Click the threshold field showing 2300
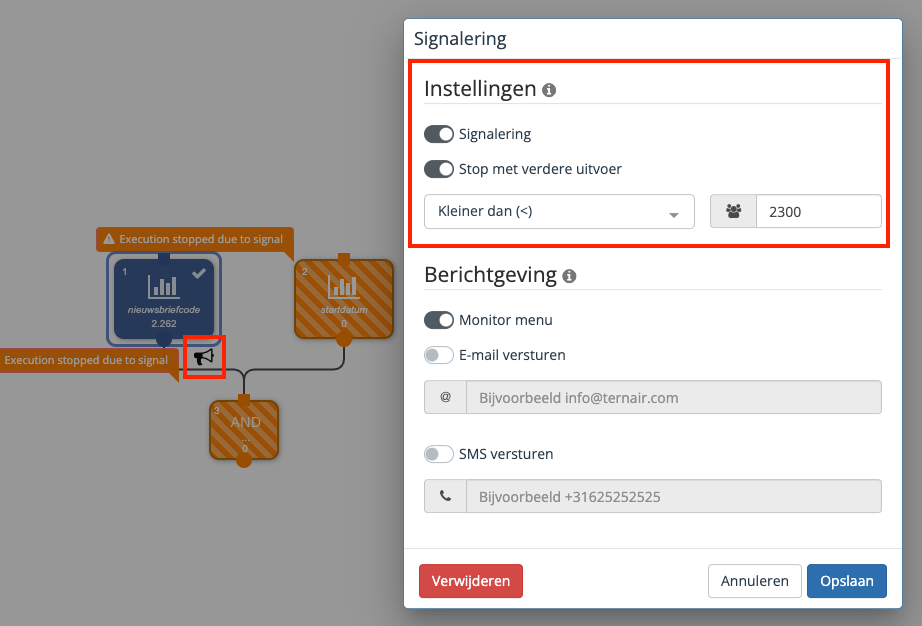Screen dimensions: 922x626 [818, 212]
